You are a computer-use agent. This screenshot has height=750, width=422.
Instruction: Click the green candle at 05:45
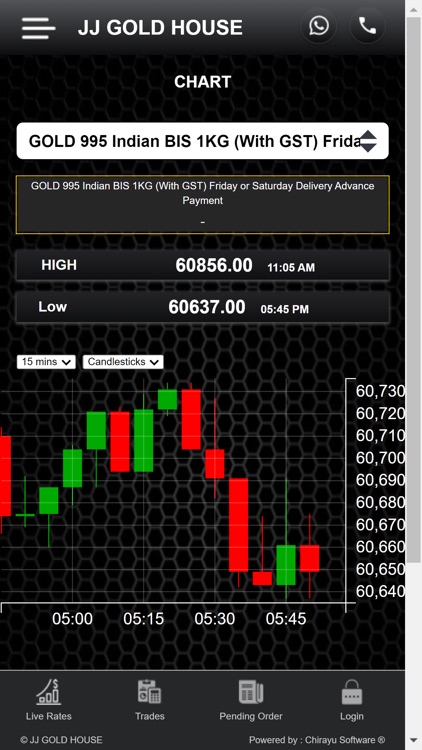286,565
